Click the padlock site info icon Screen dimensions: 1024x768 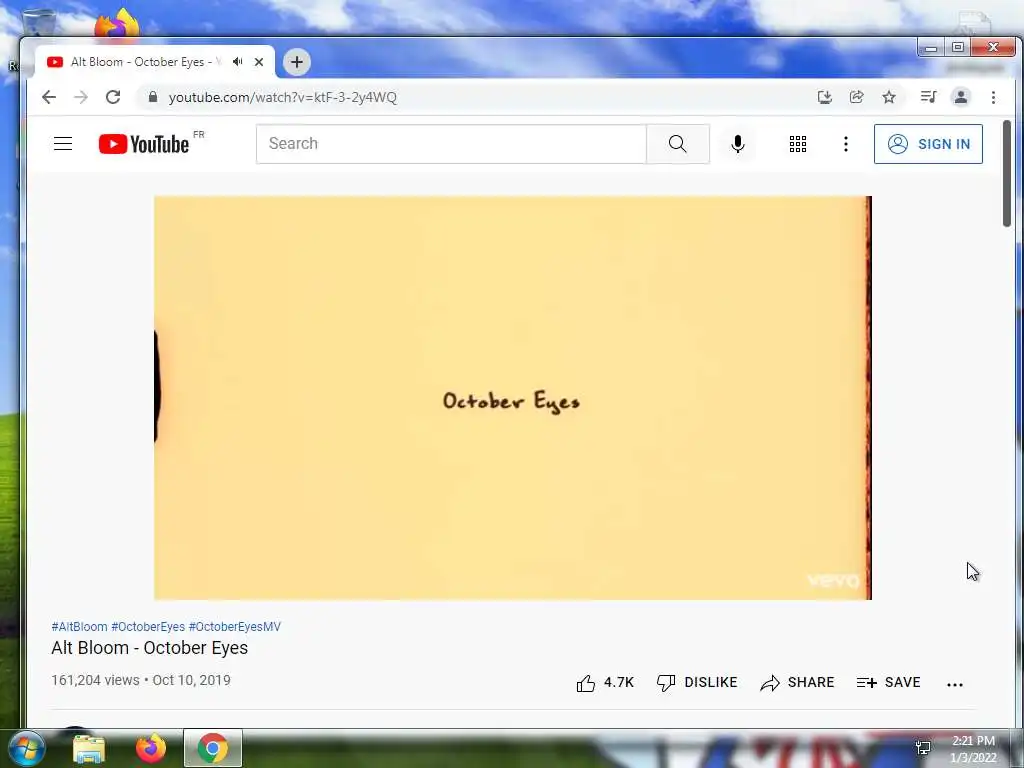click(153, 97)
